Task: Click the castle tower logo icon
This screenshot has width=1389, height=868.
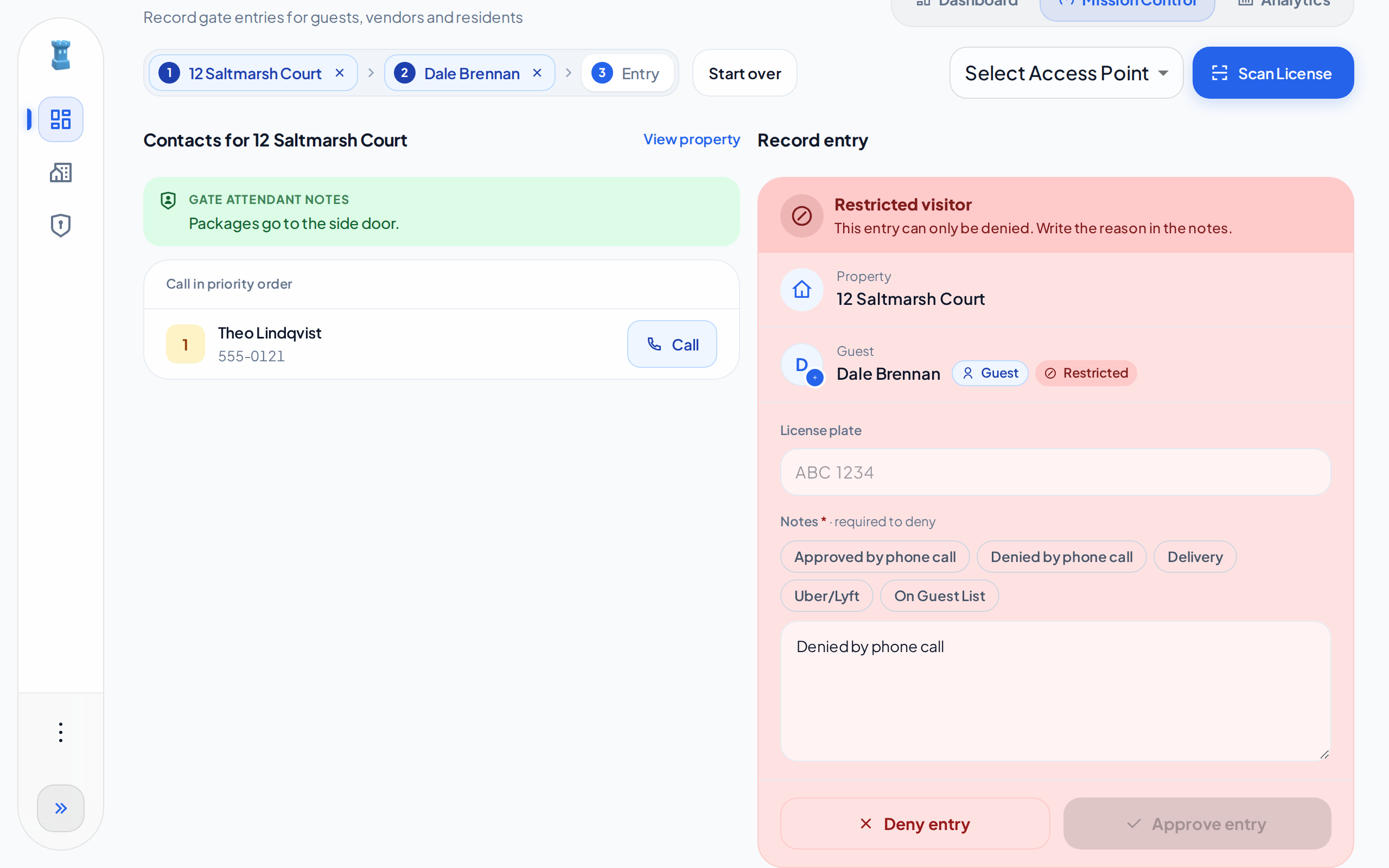Action: point(61,55)
